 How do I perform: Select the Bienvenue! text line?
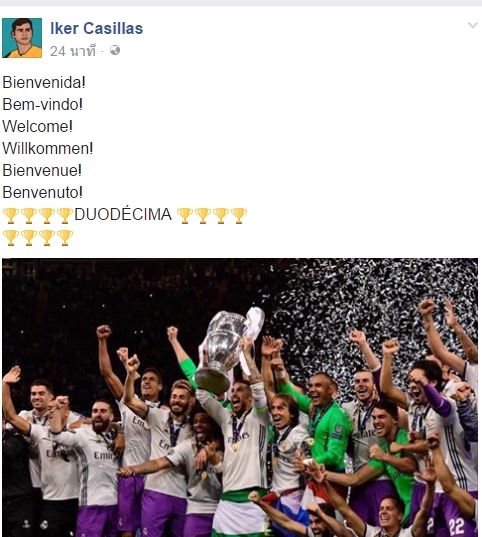point(42,170)
